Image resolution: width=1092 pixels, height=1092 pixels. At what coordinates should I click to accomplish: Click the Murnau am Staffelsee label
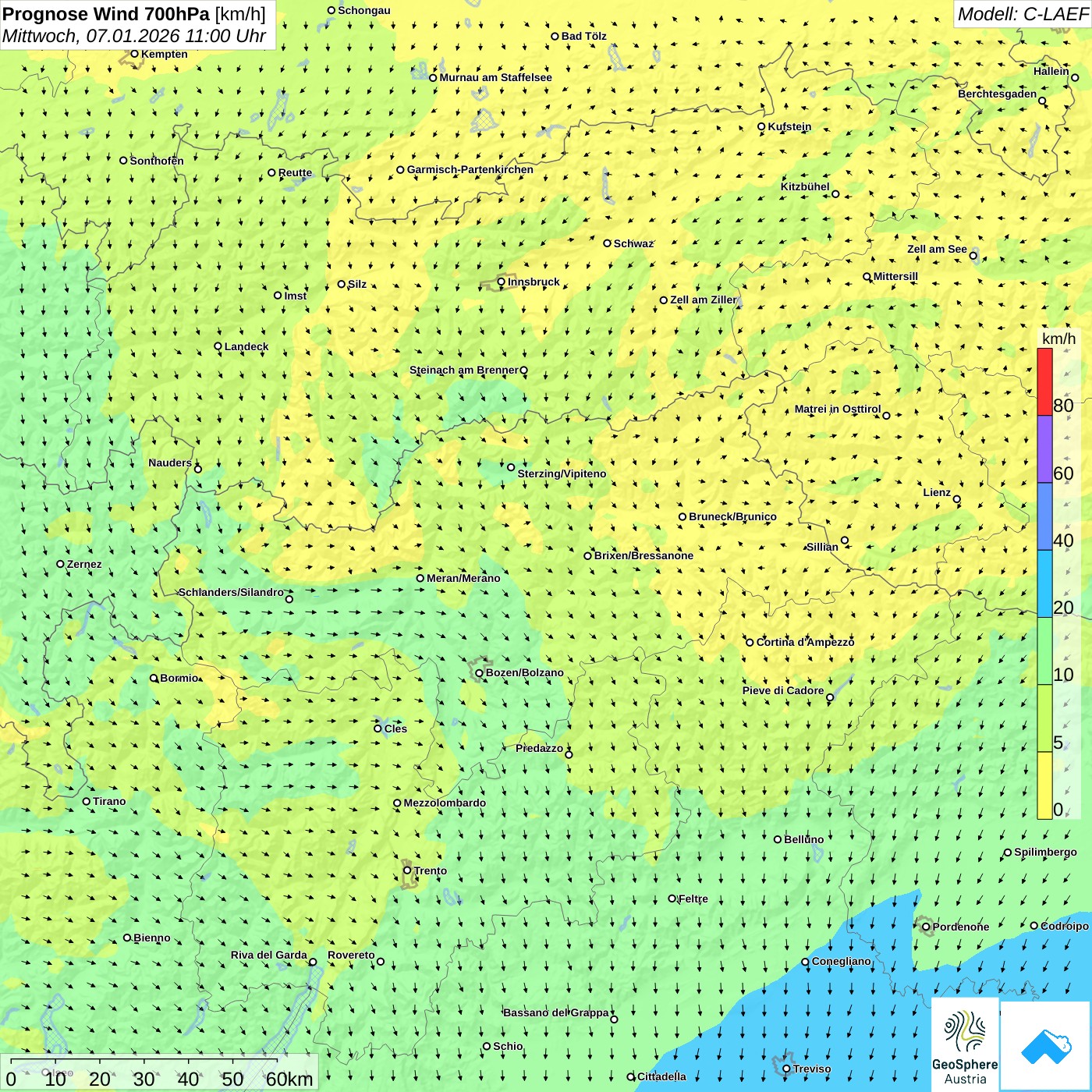495,77
